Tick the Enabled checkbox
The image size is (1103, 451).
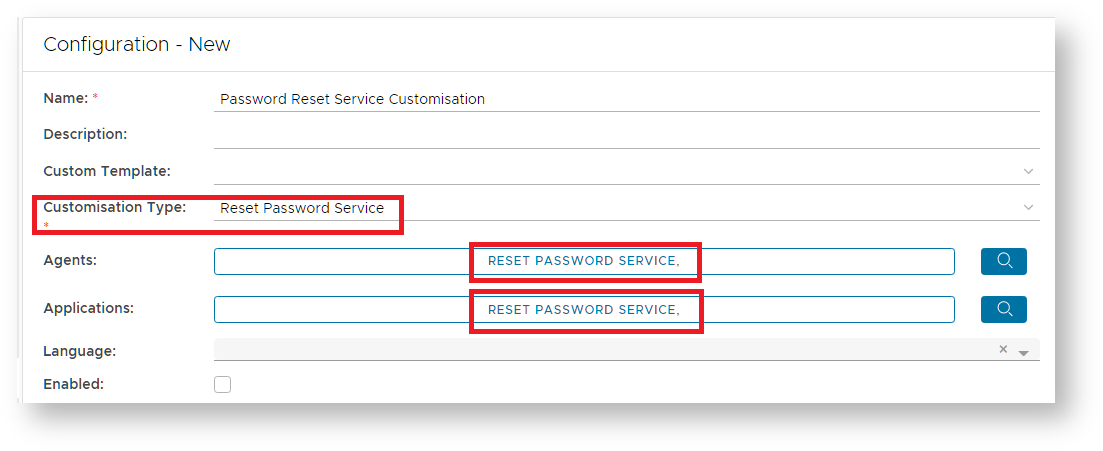[222, 384]
